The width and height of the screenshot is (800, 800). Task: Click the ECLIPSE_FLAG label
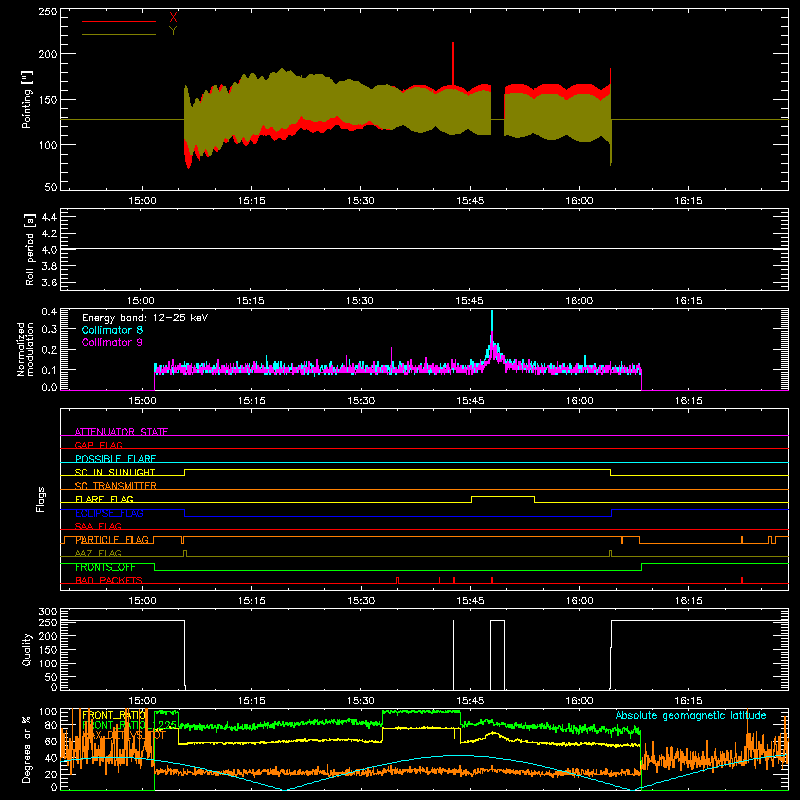click(x=109, y=513)
